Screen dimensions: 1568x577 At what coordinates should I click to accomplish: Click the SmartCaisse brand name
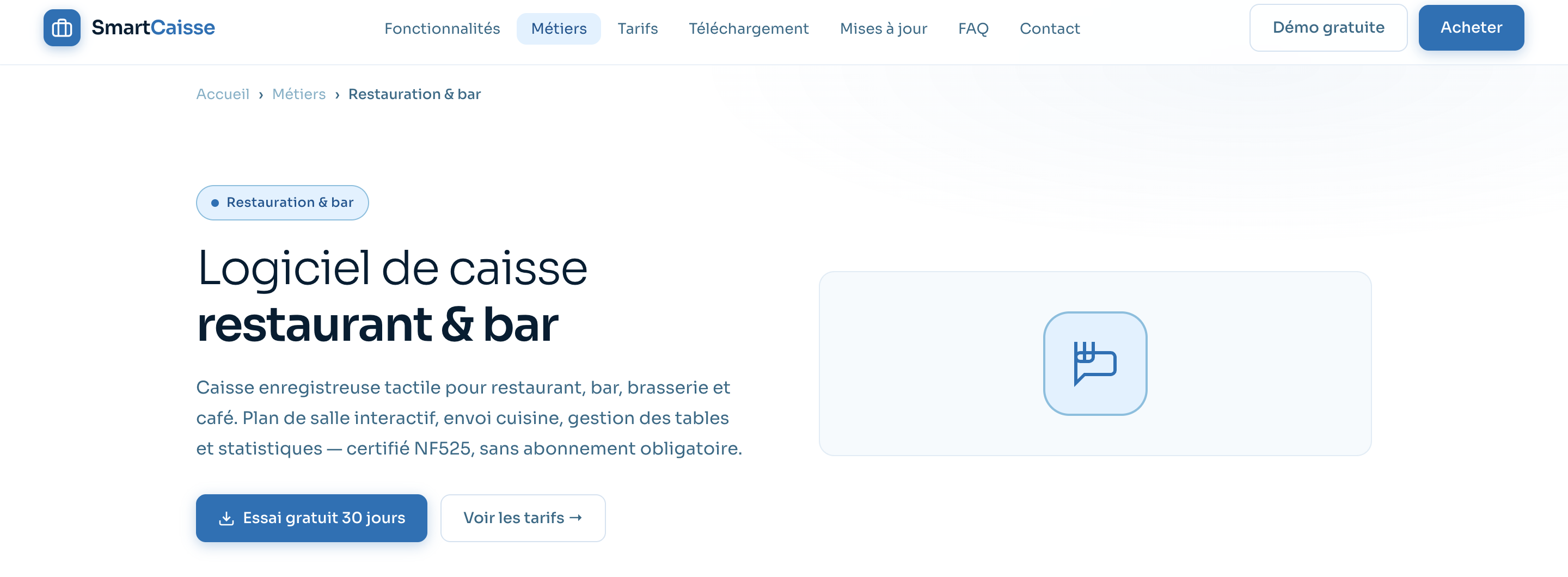[x=153, y=27]
